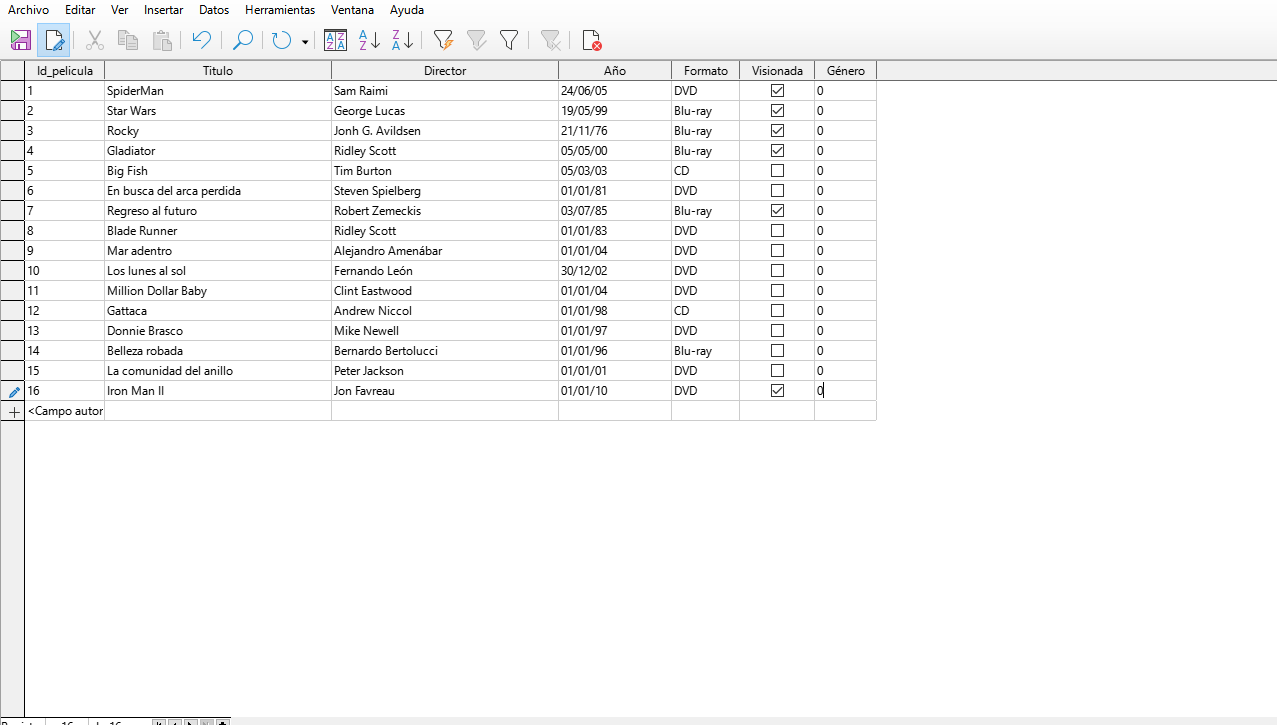Click the Sort Ascending A-Z icon

click(369, 40)
